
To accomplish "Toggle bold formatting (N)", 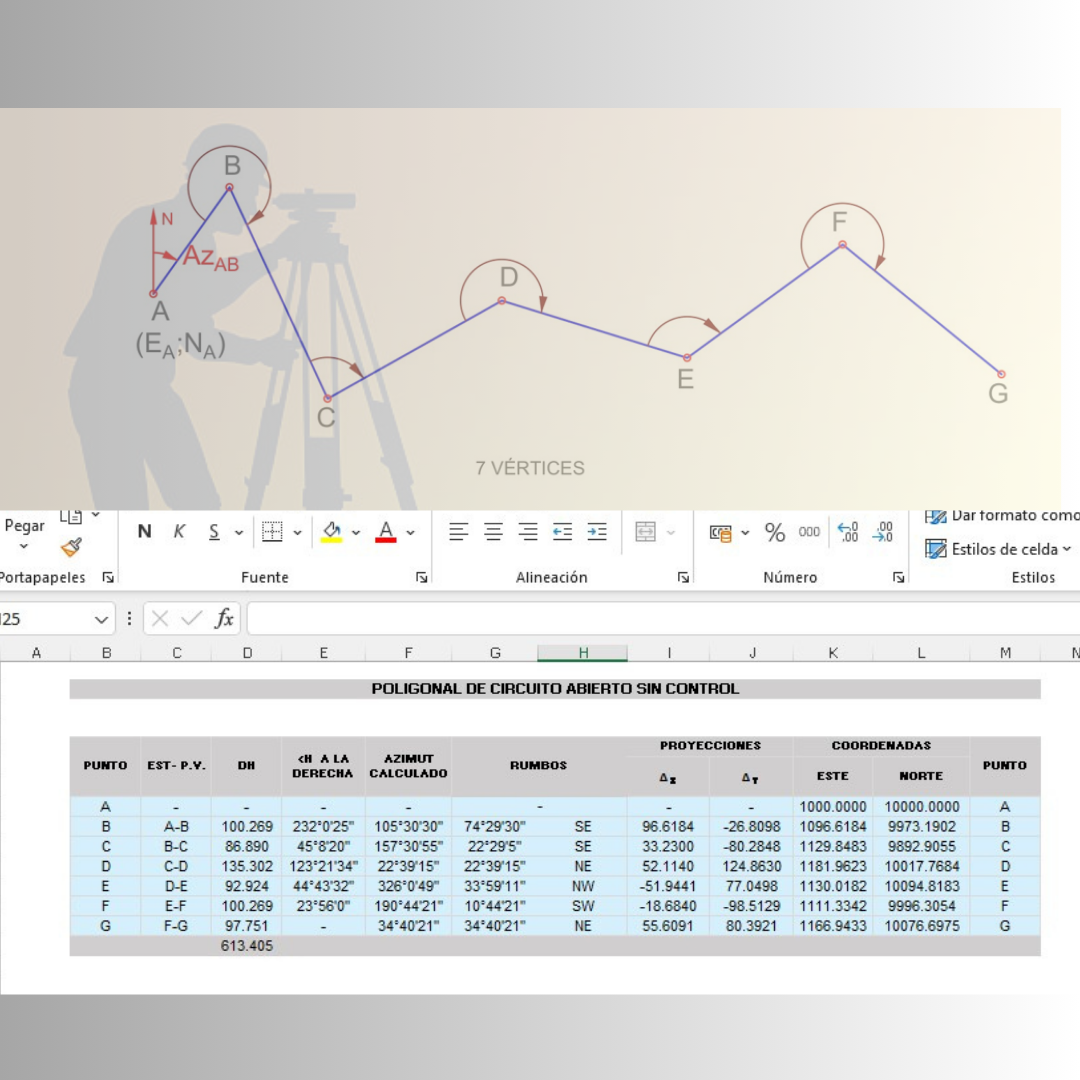I will 145,532.
